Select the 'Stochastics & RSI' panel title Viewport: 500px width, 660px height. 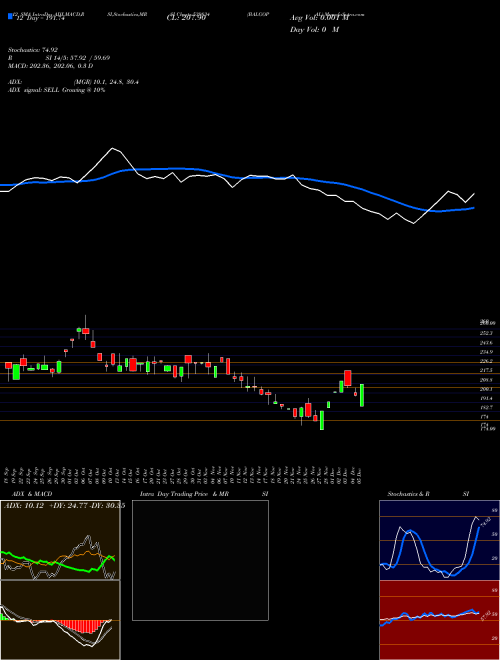[428, 494]
